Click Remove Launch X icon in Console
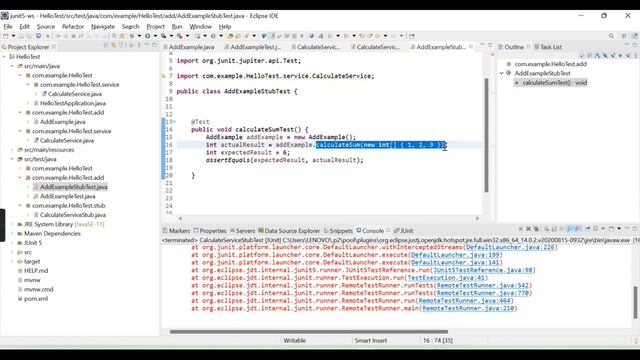640x360 pixels. [x=529, y=229]
